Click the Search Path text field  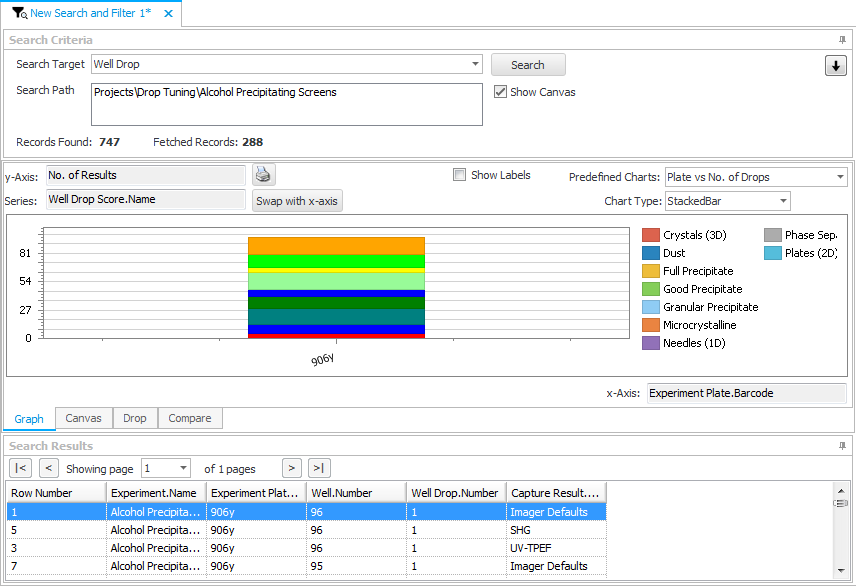point(287,104)
